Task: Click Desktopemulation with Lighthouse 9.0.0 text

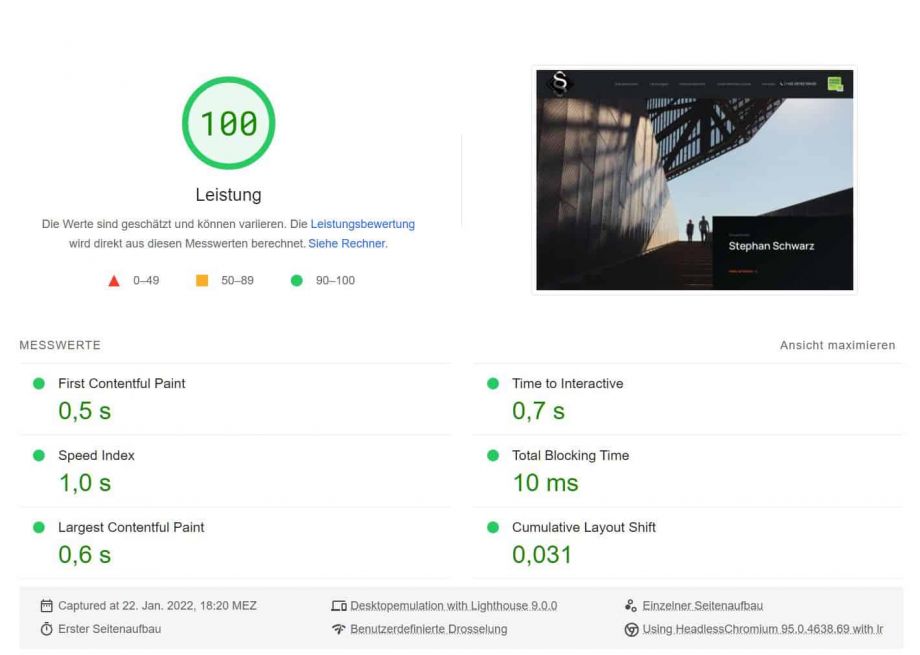Action: coord(453,606)
